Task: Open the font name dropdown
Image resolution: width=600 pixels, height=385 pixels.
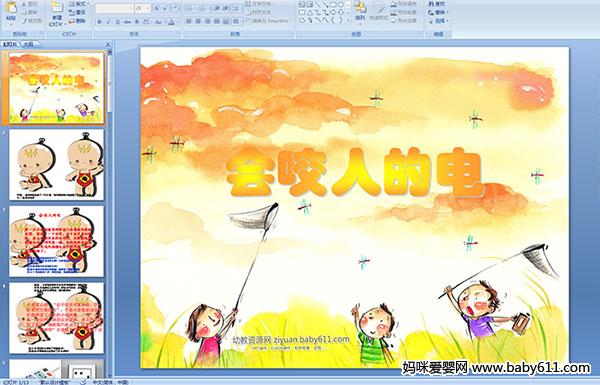Action: (x=114, y=8)
